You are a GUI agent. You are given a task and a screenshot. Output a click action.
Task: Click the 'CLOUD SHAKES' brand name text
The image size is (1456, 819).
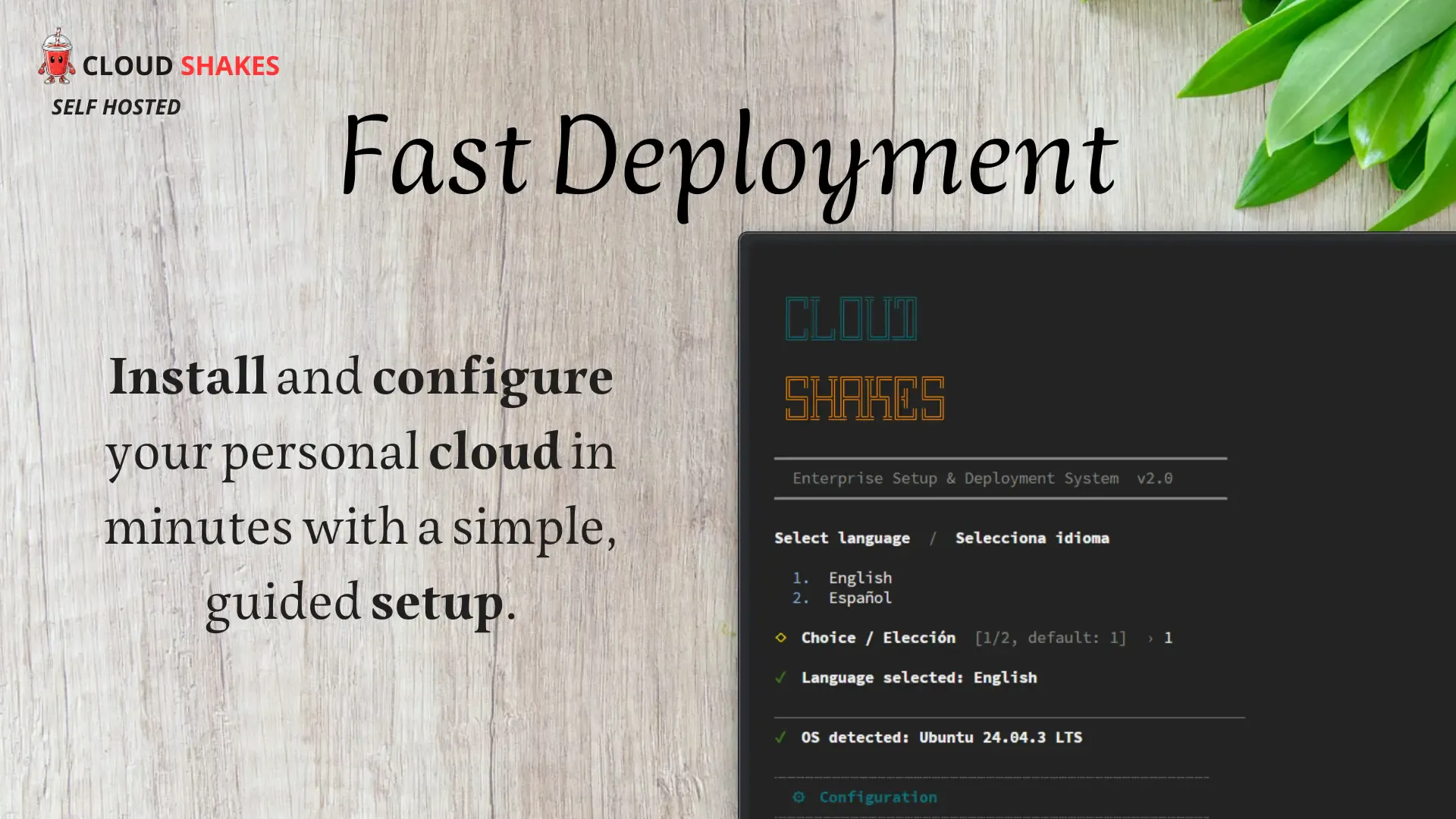[x=180, y=66]
